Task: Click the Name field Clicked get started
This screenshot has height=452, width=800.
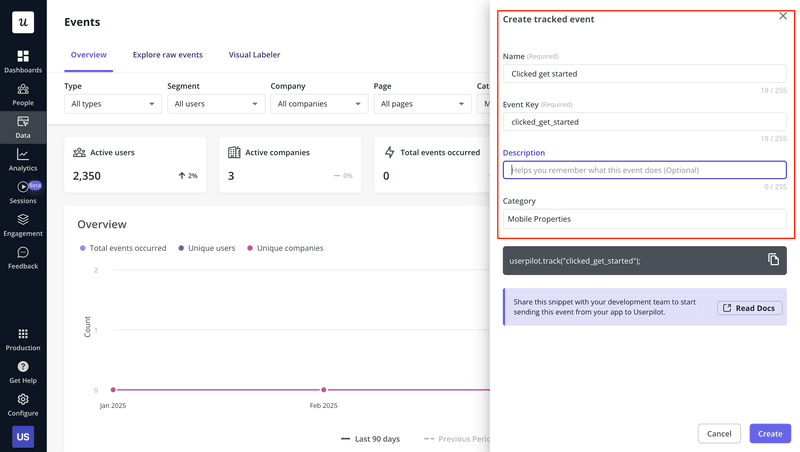Action: click(644, 73)
